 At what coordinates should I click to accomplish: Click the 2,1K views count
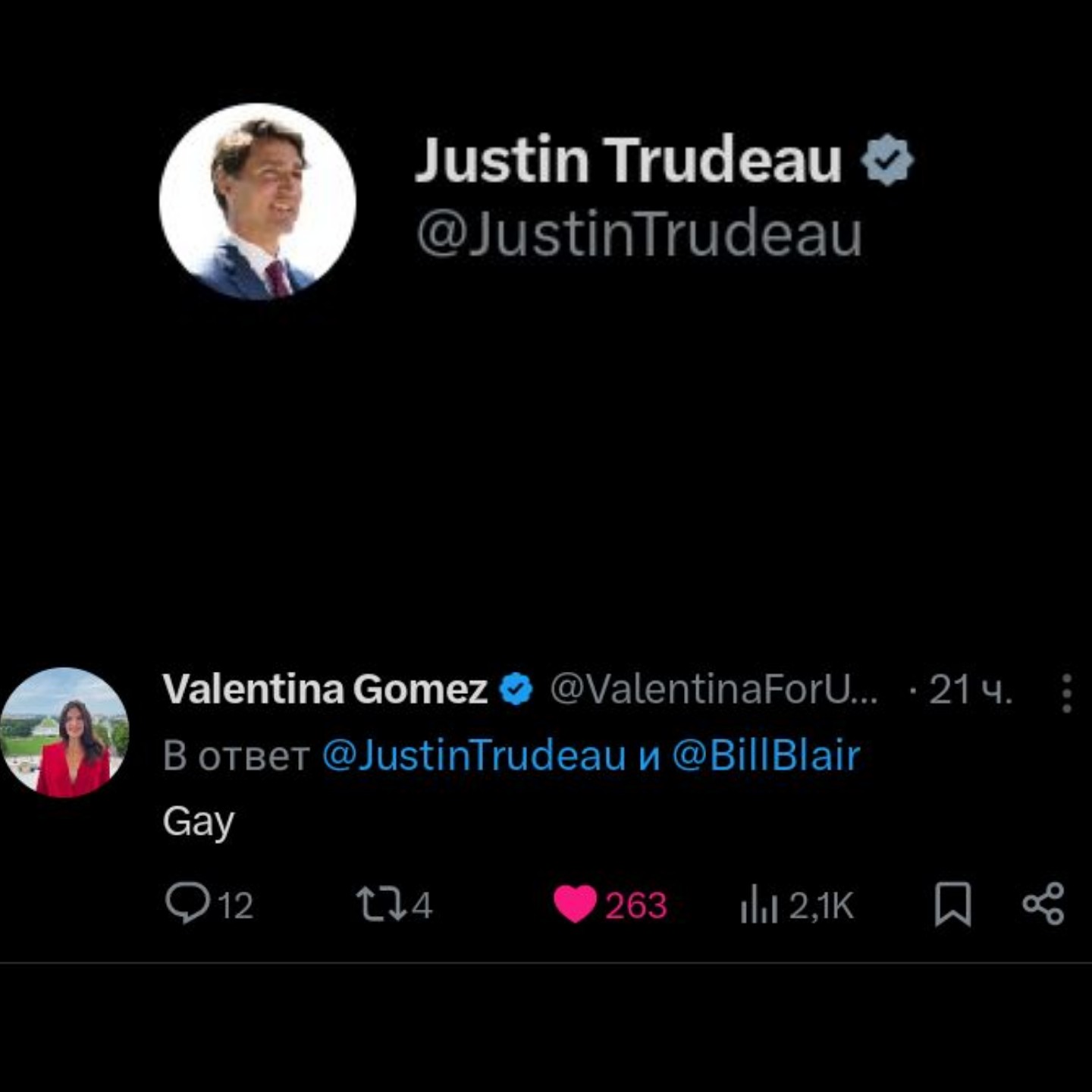(821, 905)
